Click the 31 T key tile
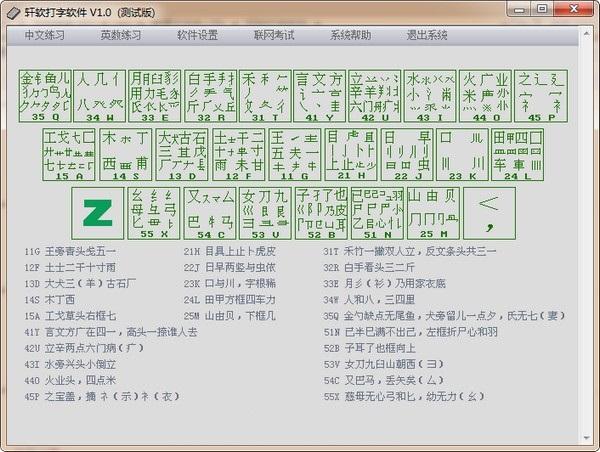600x452 pixels. click(x=265, y=96)
